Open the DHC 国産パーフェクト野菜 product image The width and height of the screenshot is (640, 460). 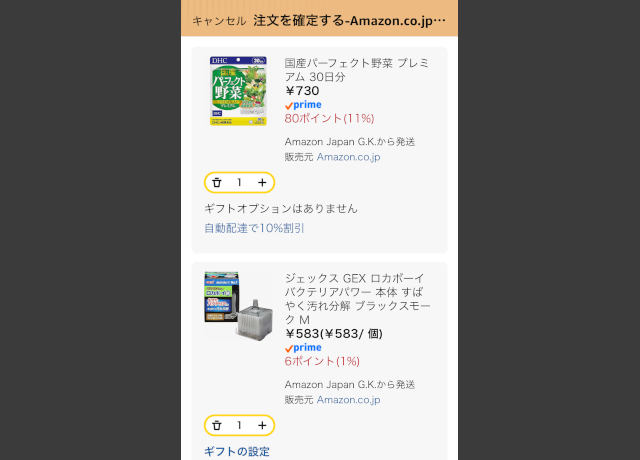pos(238,90)
